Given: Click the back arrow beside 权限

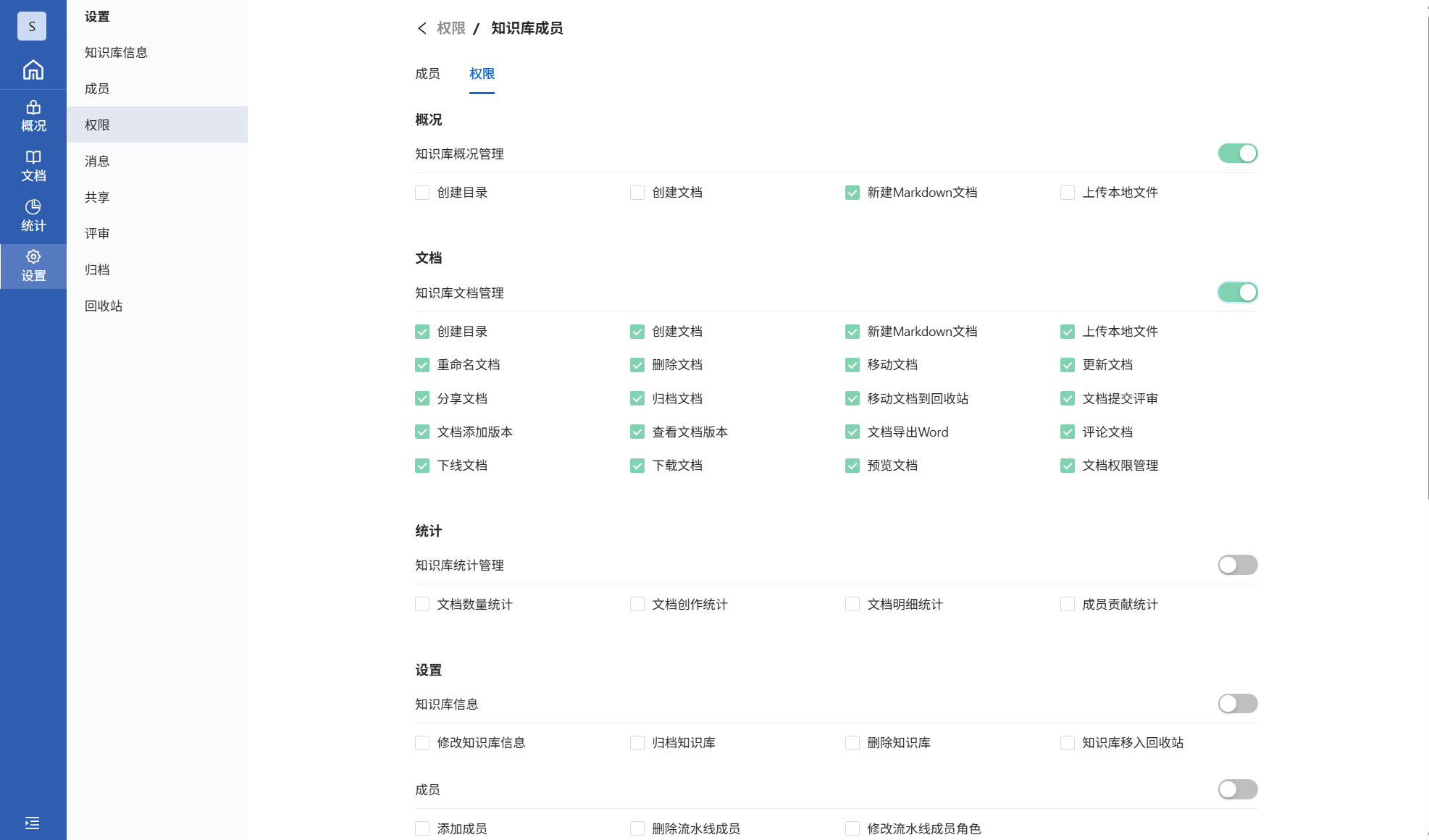Looking at the screenshot, I should click(422, 28).
